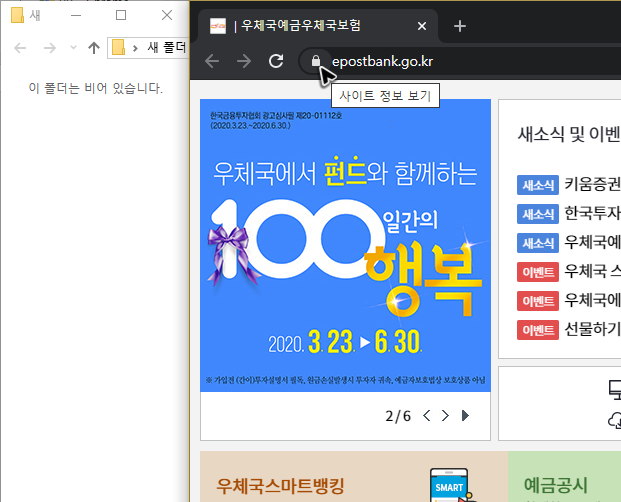The height and width of the screenshot is (502, 621).
Task: Minimize the File Explorer window
Action: pos(76,15)
